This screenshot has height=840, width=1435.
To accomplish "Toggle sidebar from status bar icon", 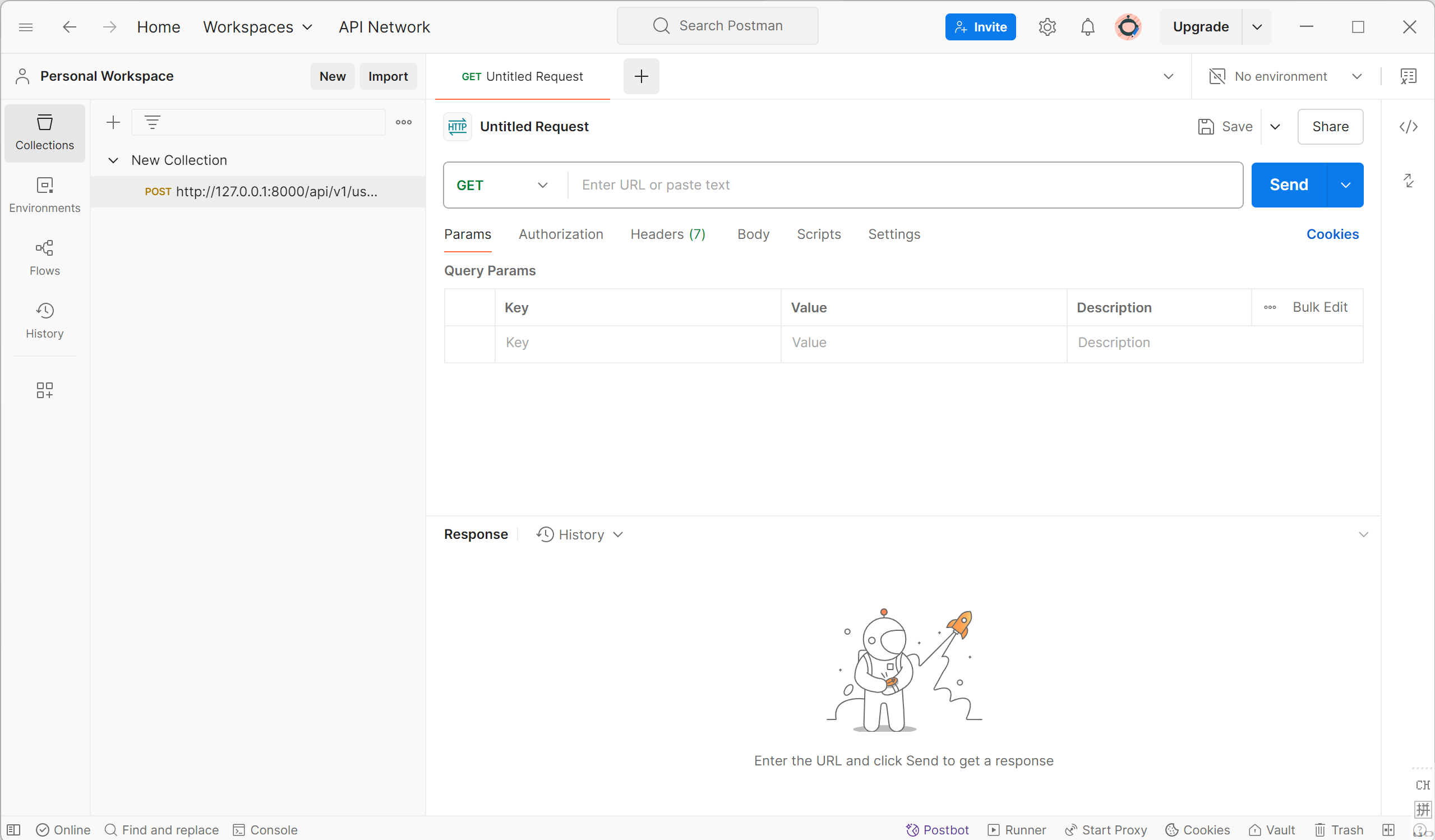I will coord(13,830).
